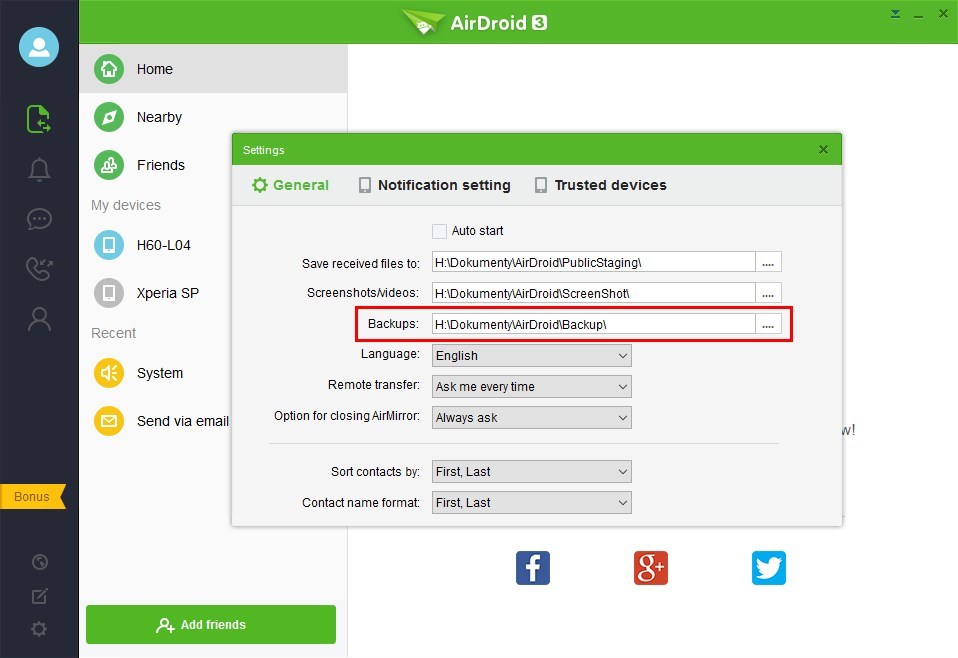This screenshot has height=658, width=958.
Task: Minimize the AirDroid window
Action: click(918, 15)
